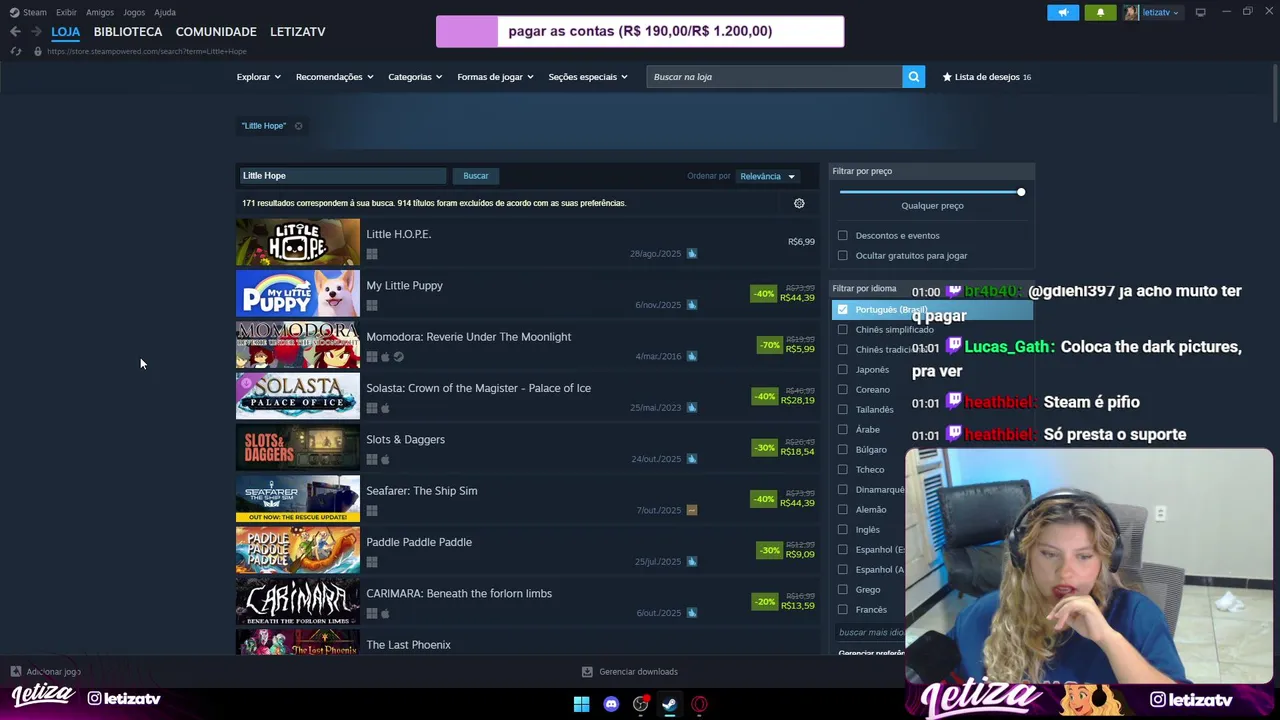Go forward with the right arrow icon
1280x720 pixels.
click(x=36, y=32)
